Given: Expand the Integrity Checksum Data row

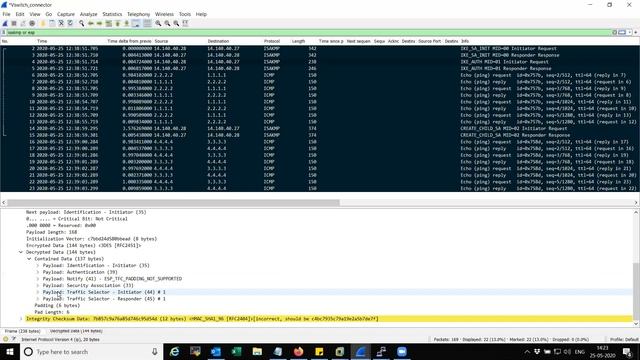Looking at the screenshot, I should pyautogui.click(x=21, y=319).
